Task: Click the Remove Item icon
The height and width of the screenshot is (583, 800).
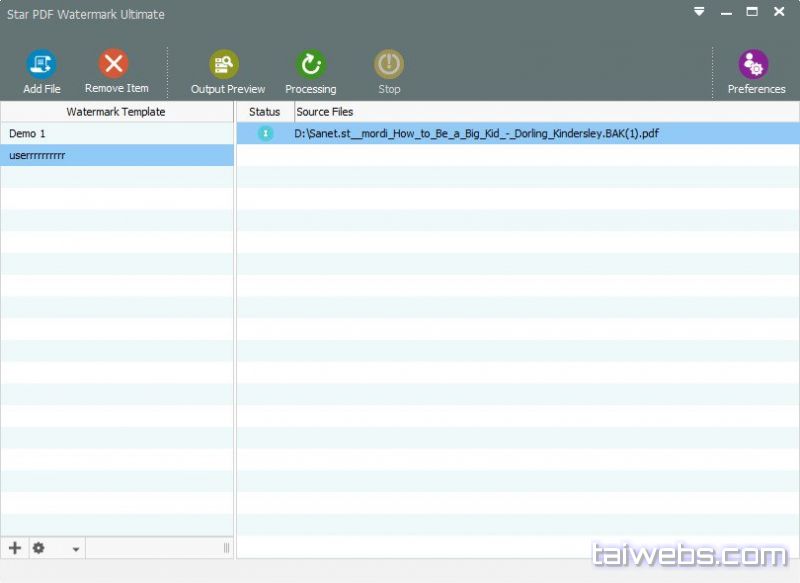Action: click(x=115, y=64)
